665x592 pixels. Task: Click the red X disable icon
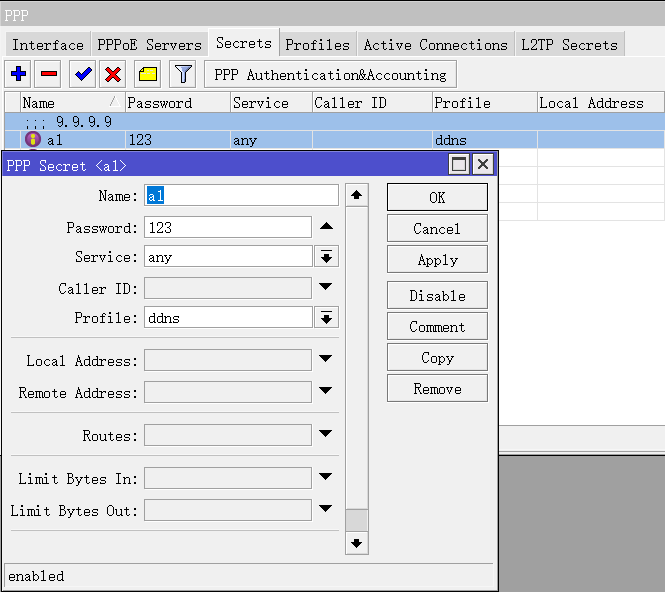click(x=114, y=74)
